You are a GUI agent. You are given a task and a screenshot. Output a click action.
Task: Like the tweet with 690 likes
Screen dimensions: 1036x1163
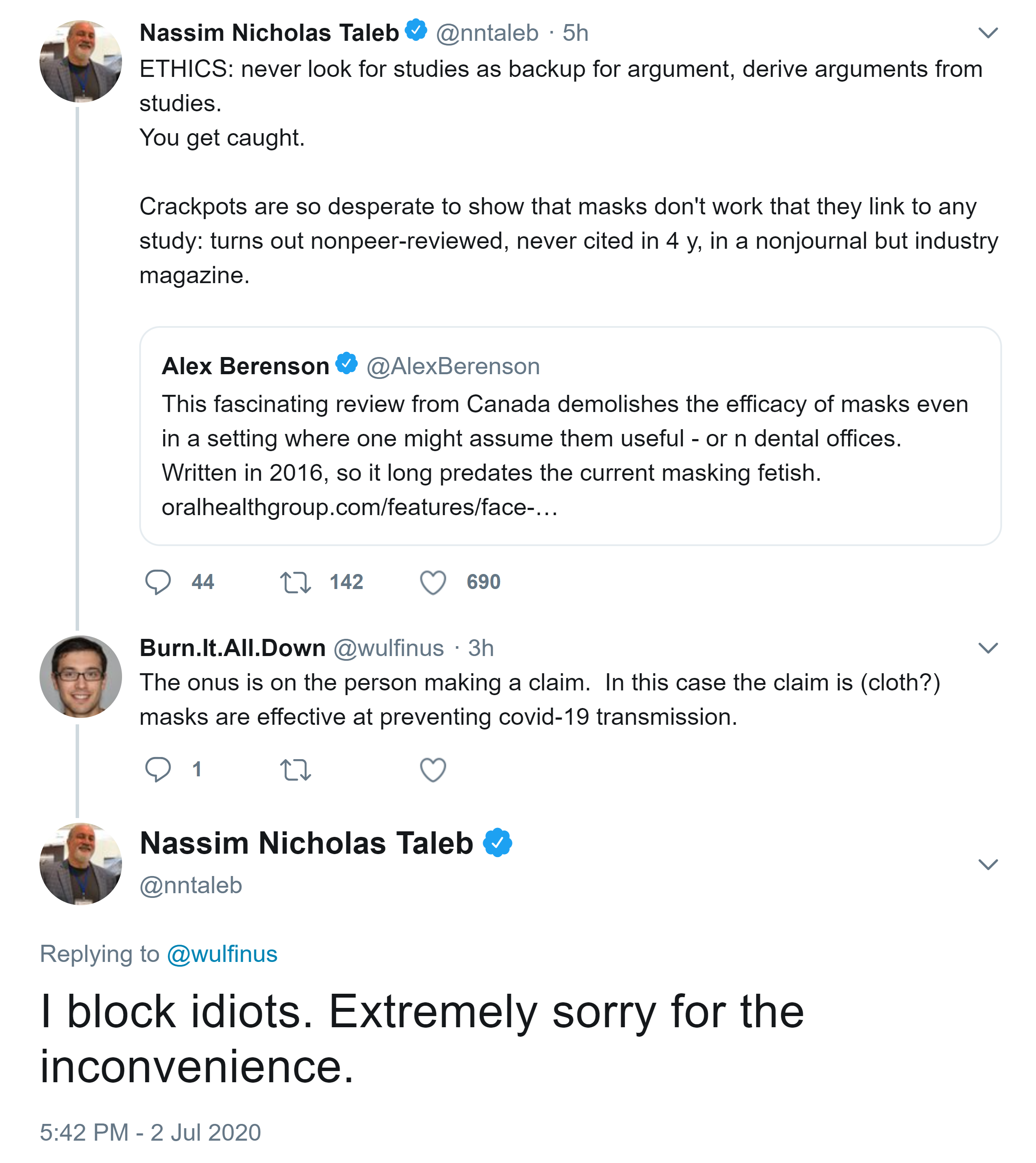(433, 583)
